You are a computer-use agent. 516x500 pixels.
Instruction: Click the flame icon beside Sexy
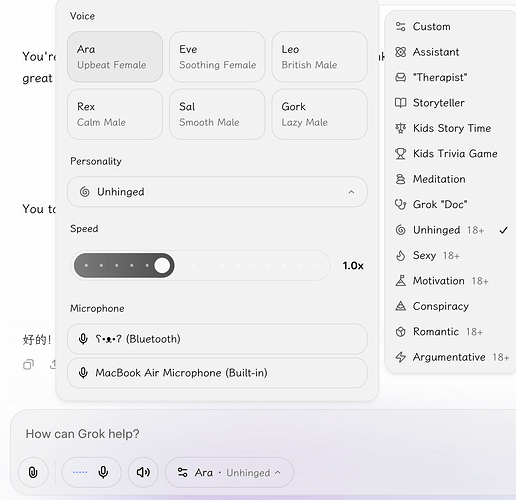click(400, 256)
